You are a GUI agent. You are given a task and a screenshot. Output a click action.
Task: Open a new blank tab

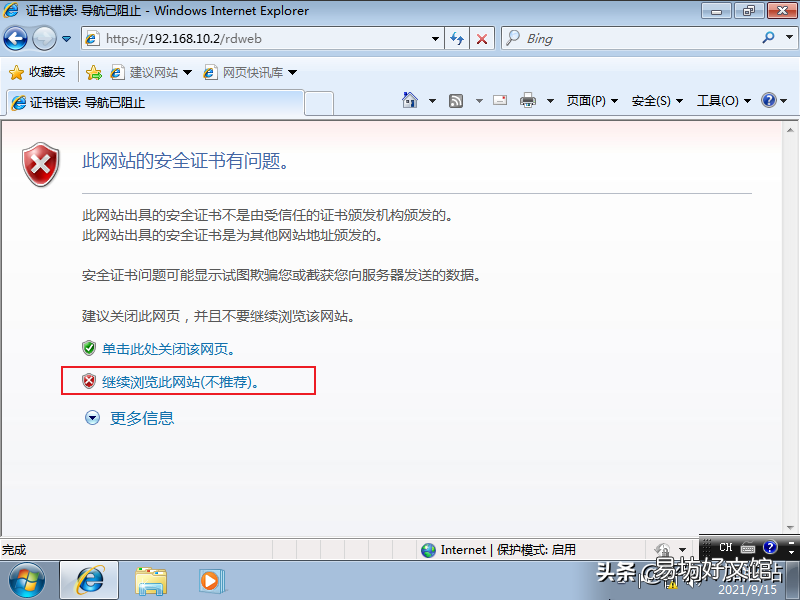click(319, 104)
